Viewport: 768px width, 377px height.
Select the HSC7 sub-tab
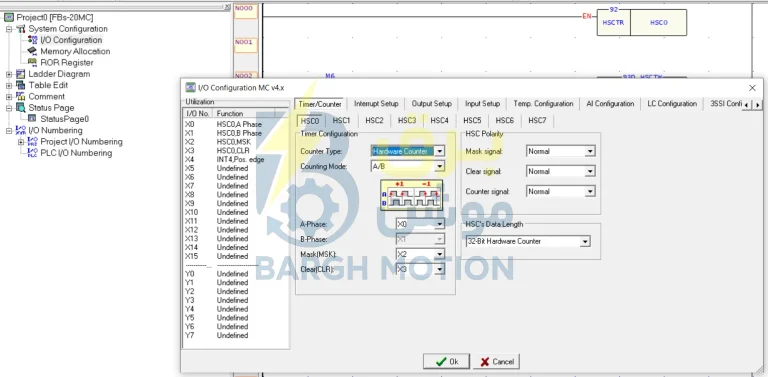pyautogui.click(x=537, y=120)
